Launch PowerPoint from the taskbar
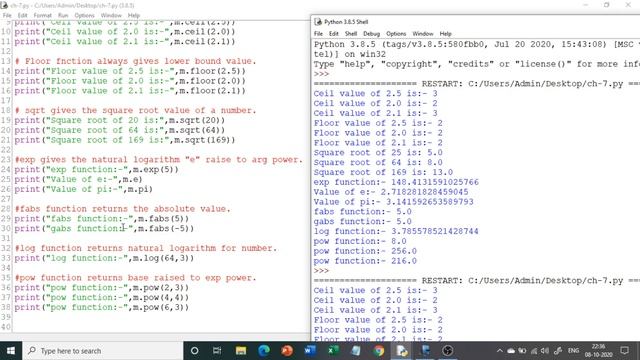The width and height of the screenshot is (640, 360). click(x=287, y=351)
